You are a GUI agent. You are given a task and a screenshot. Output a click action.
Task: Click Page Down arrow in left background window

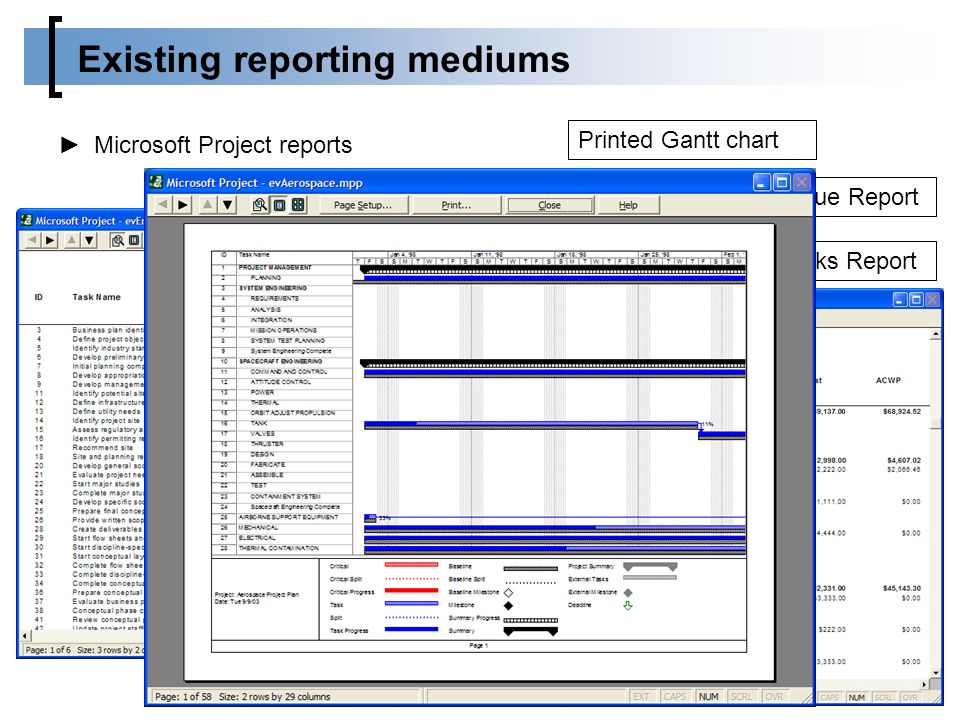pyautogui.click(x=89, y=241)
